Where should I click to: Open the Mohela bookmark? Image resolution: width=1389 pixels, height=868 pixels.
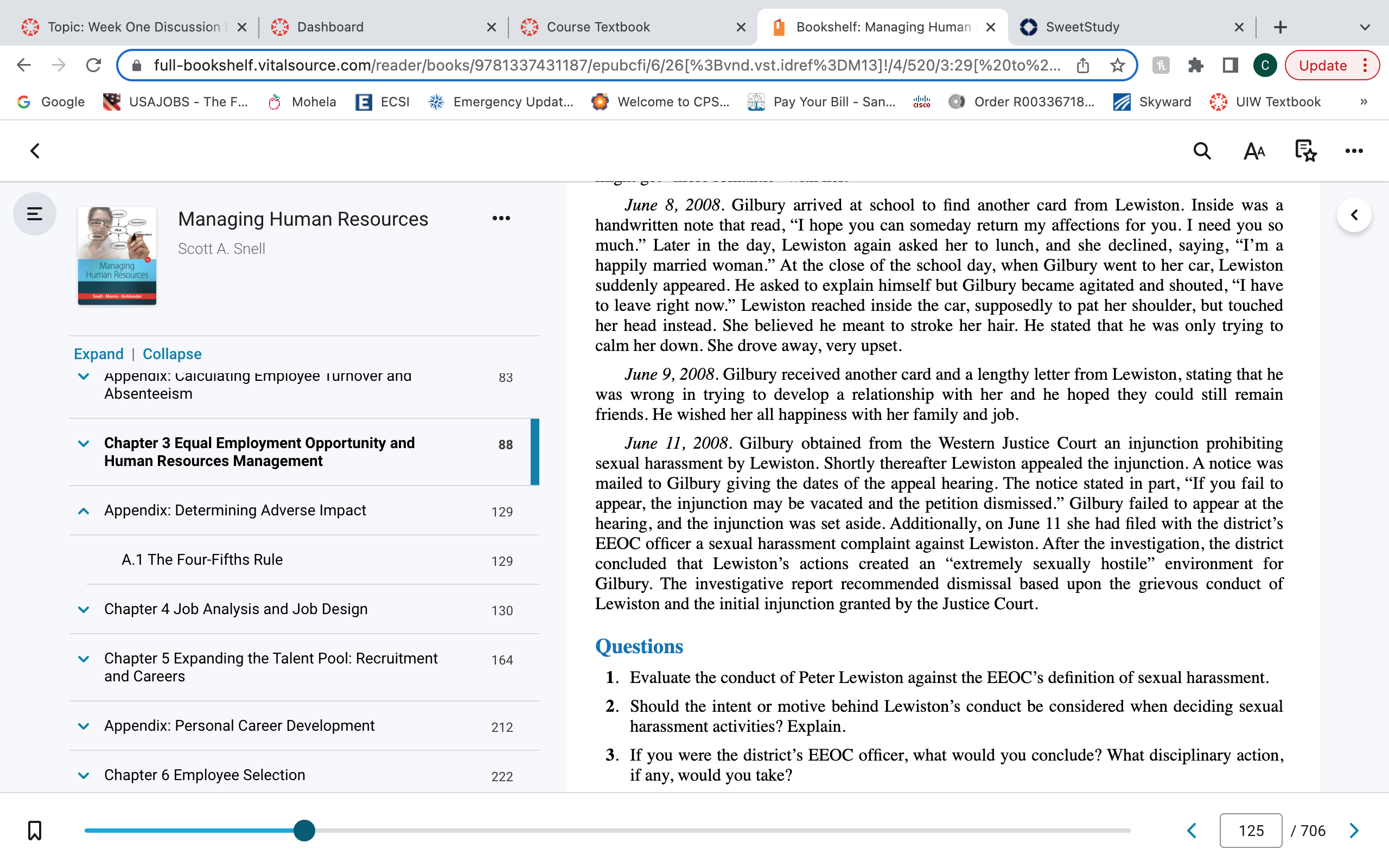(302, 101)
